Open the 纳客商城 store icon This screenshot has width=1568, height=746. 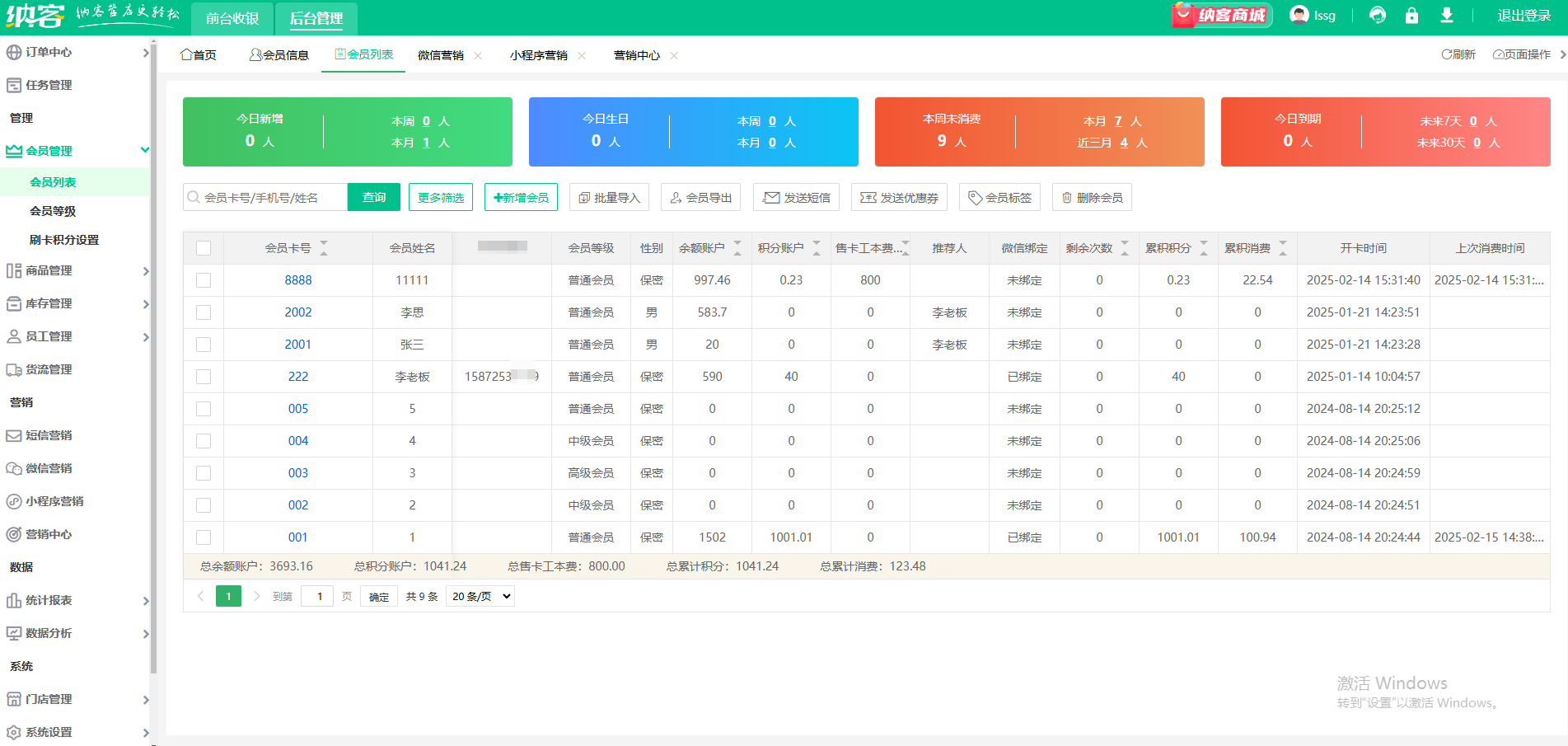pos(1221,16)
